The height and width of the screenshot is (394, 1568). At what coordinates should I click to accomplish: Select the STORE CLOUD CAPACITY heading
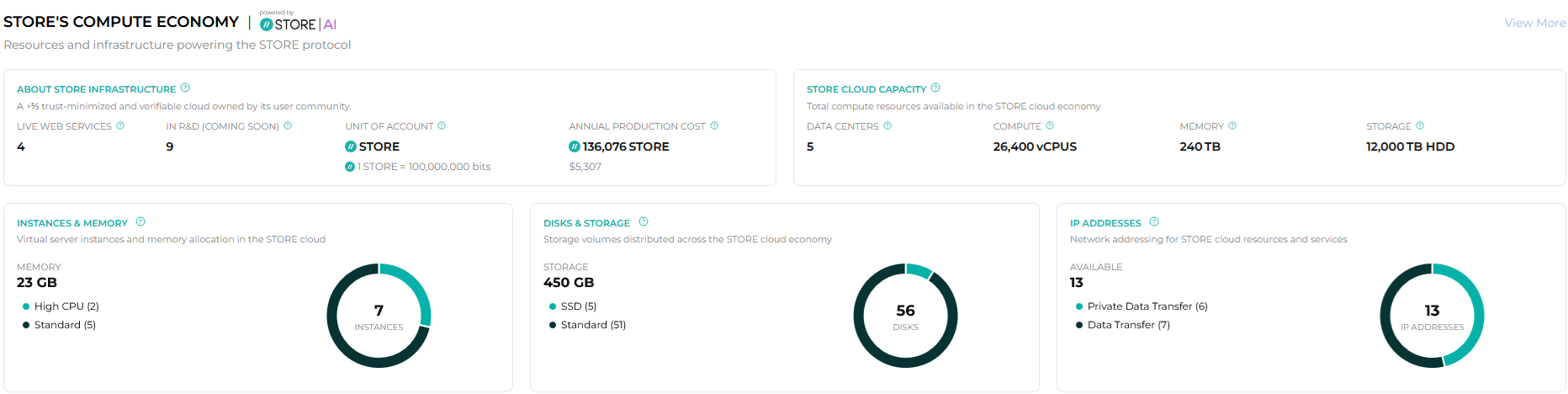pos(866,89)
